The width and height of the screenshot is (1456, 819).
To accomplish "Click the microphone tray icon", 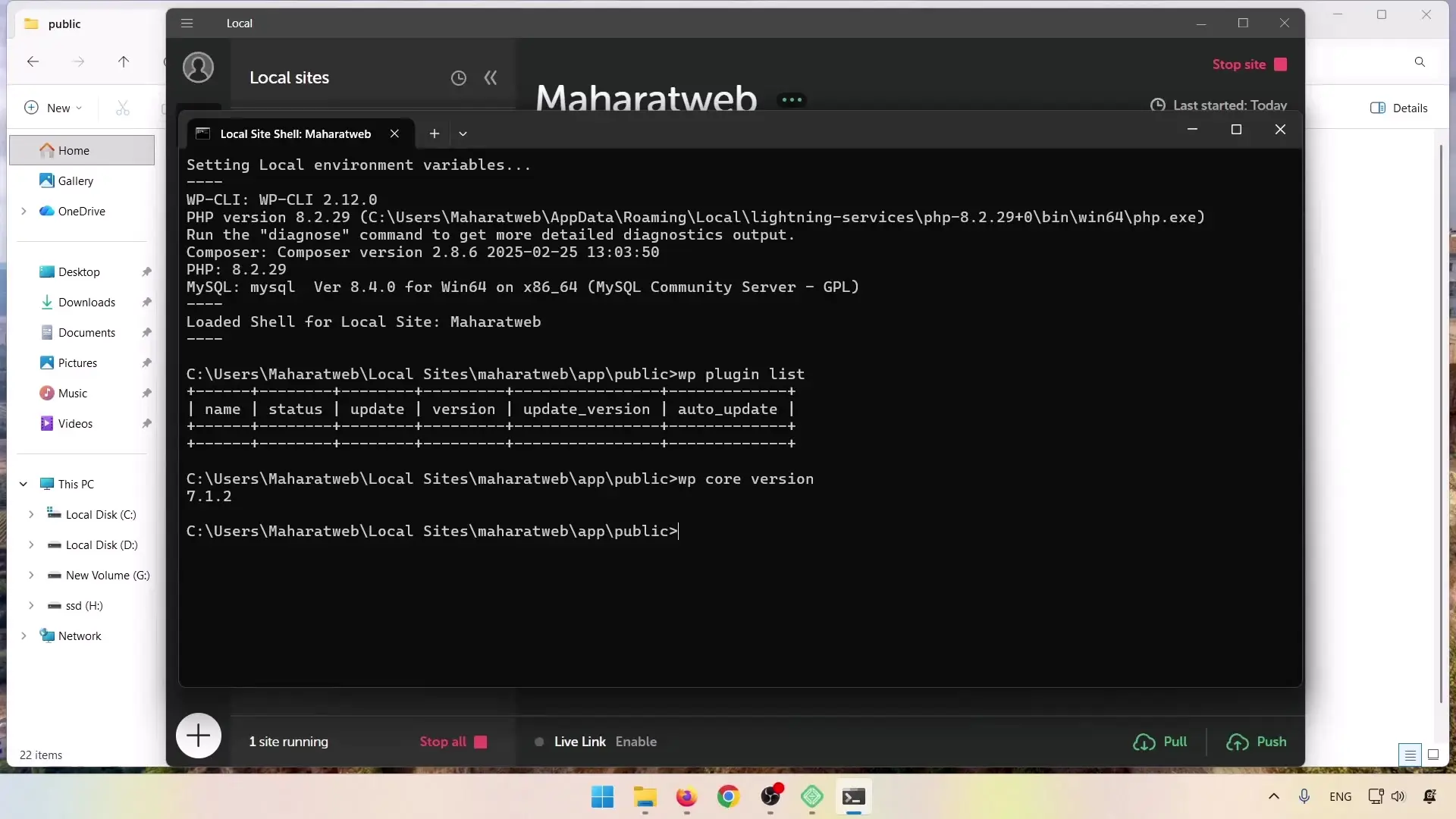I will pos(1304,796).
